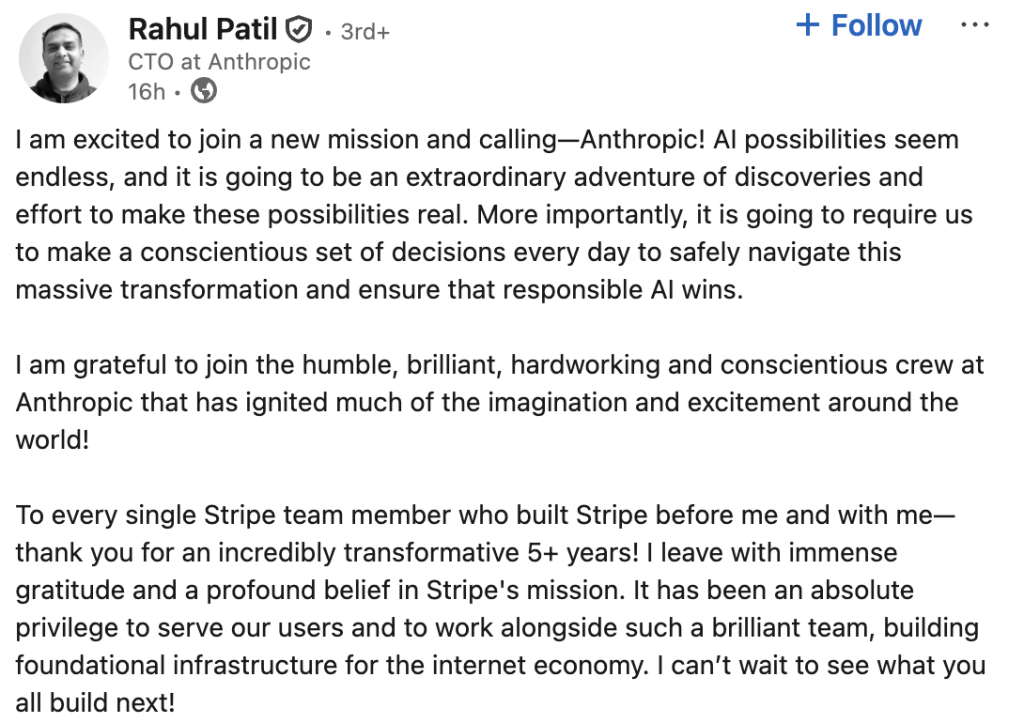Click the plus sign beside Follow
Image resolution: width=1024 pixels, height=723 pixels.
pos(807,25)
